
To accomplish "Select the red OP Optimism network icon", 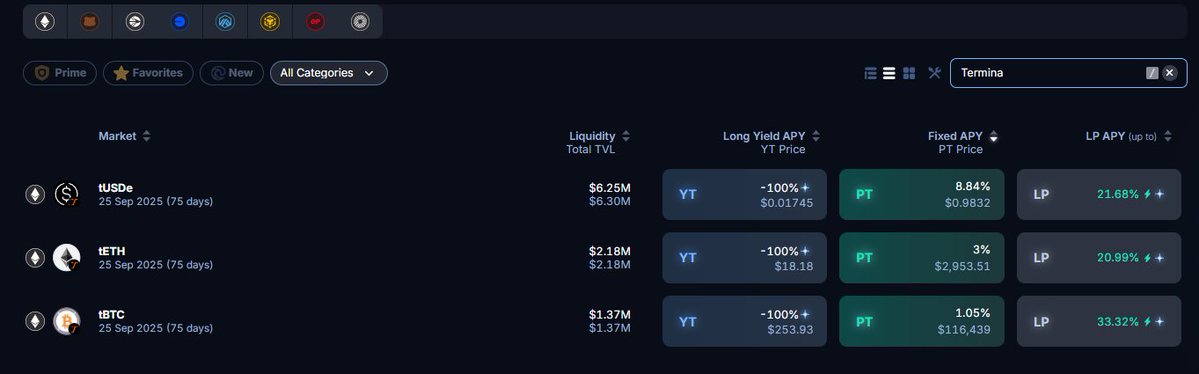I will [315, 21].
